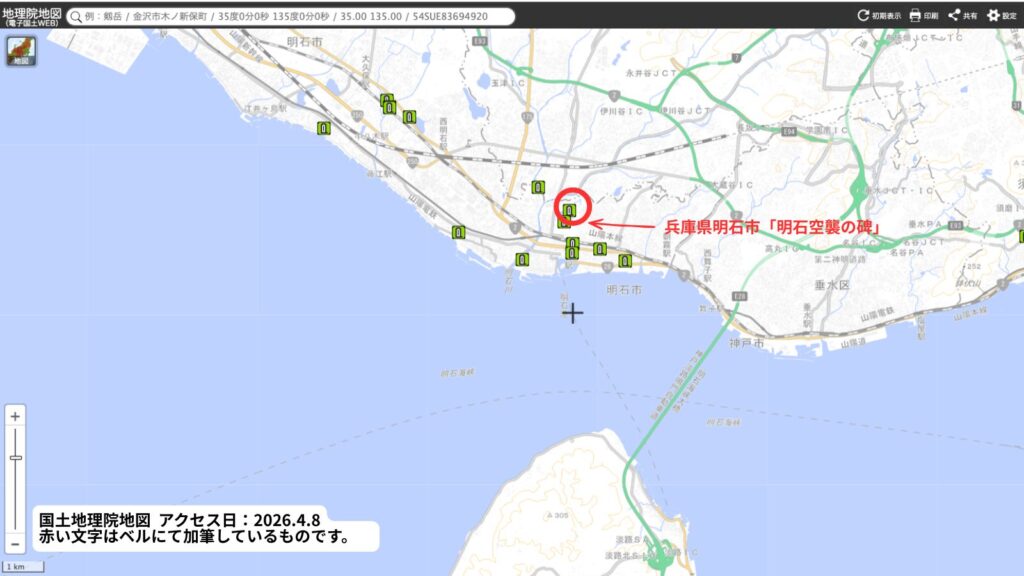The image size is (1024, 576).
Task: Click the isolated monument marker near 山陽電鉄 on the west coast
Action: pyautogui.click(x=458, y=232)
